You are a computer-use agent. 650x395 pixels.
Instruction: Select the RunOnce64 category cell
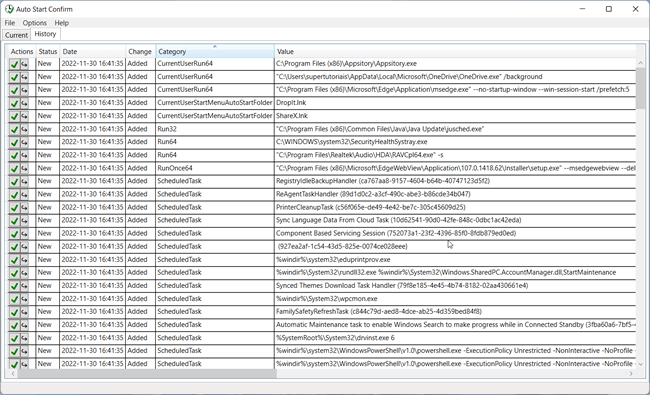pos(215,168)
